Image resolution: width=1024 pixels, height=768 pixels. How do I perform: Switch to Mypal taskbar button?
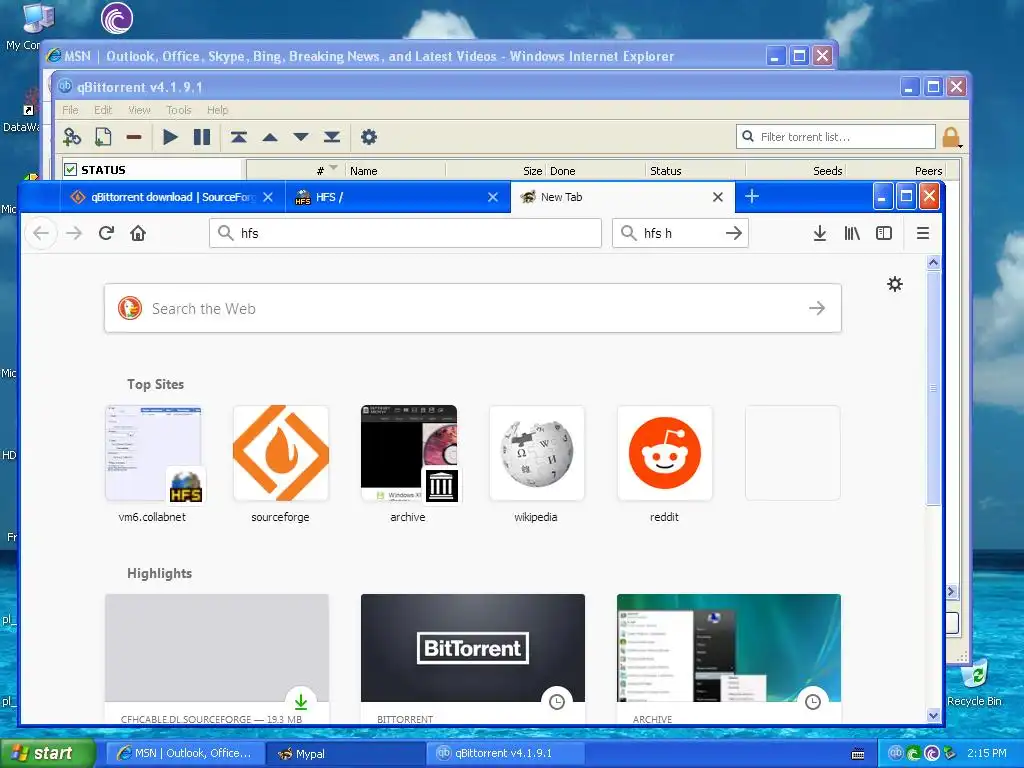(346, 754)
